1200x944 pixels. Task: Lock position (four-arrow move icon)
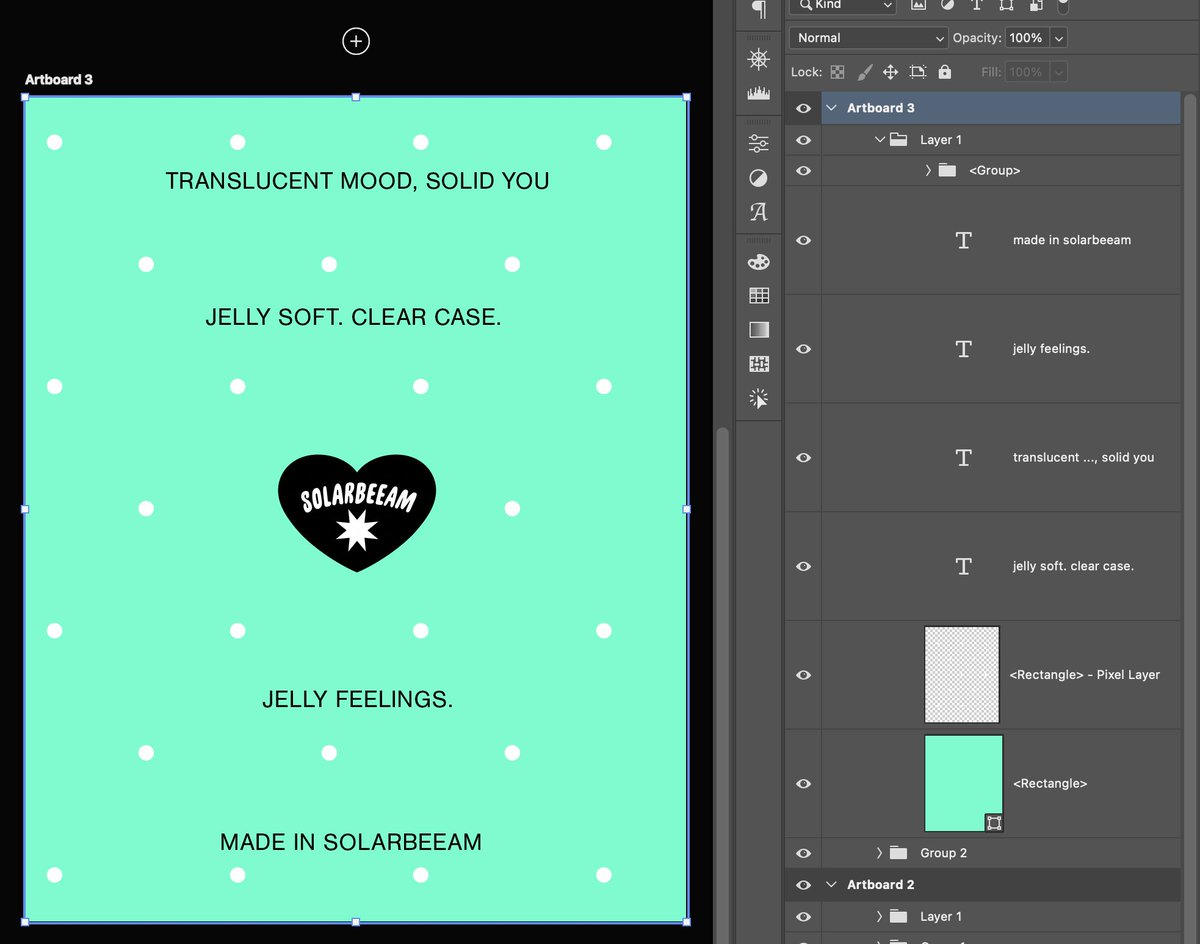pos(890,72)
